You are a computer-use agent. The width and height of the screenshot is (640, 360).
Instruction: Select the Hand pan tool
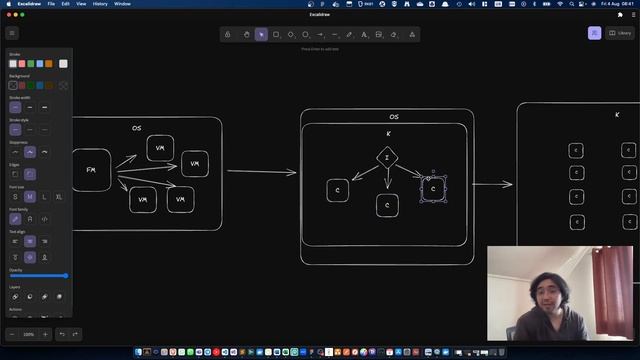click(x=247, y=35)
